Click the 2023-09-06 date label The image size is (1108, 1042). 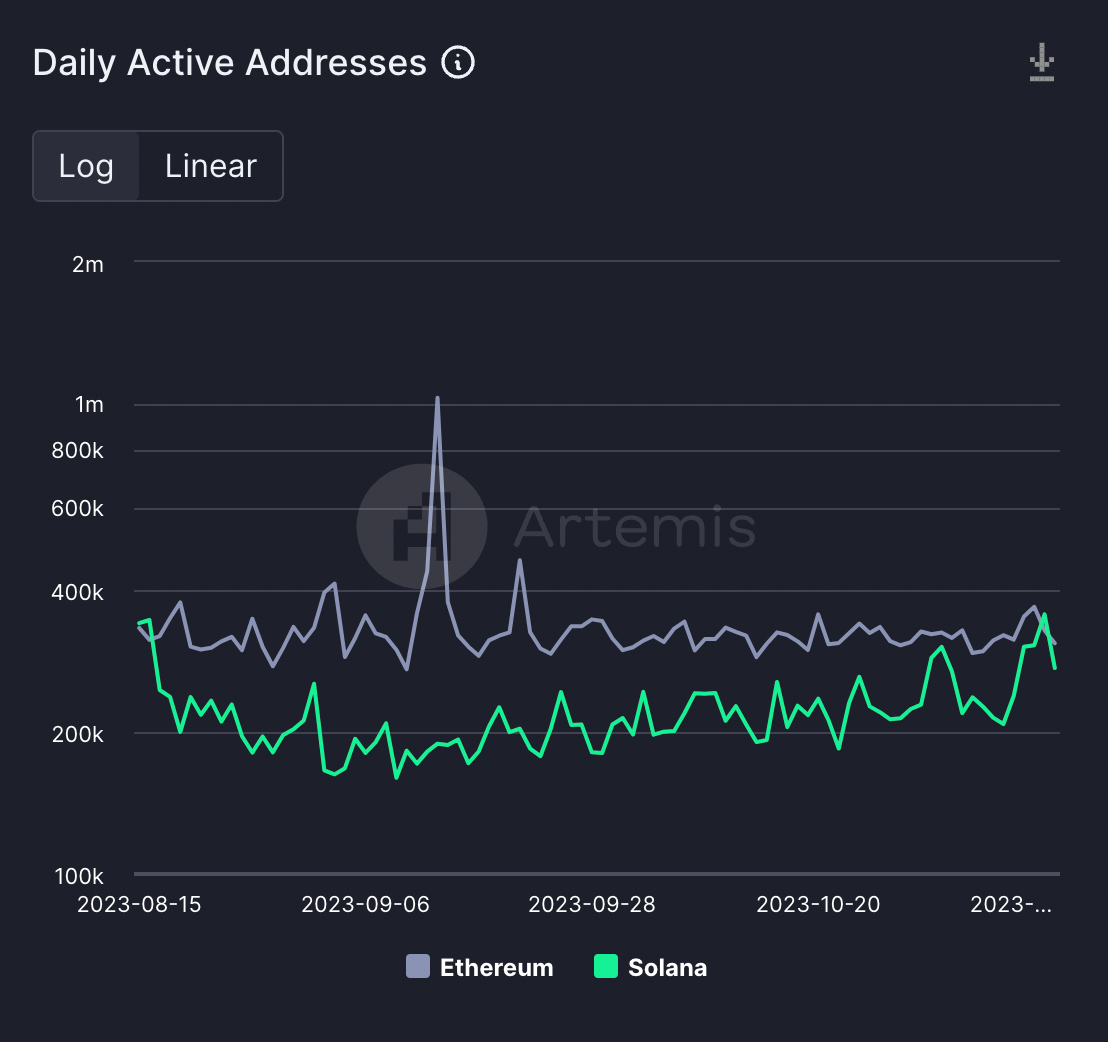[x=365, y=904]
